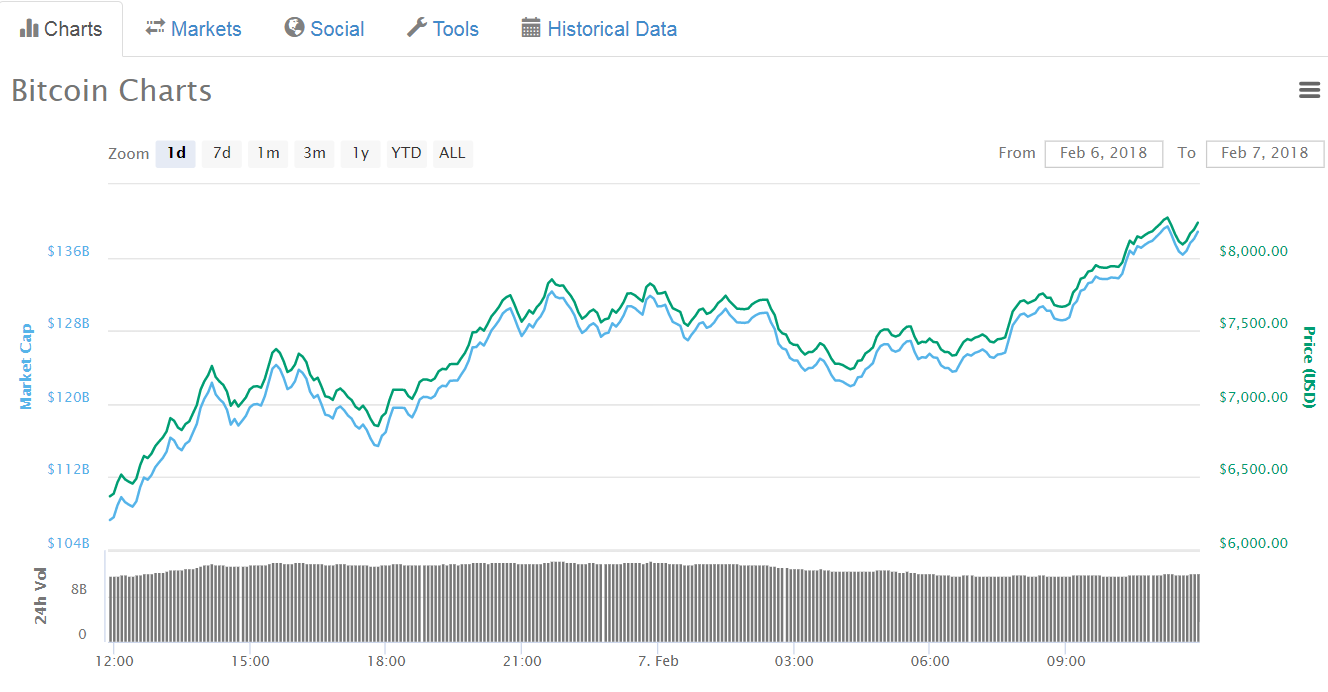Image resolution: width=1328 pixels, height=692 pixels.
Task: Click the 24h Vol axis label
Action: 41,596
